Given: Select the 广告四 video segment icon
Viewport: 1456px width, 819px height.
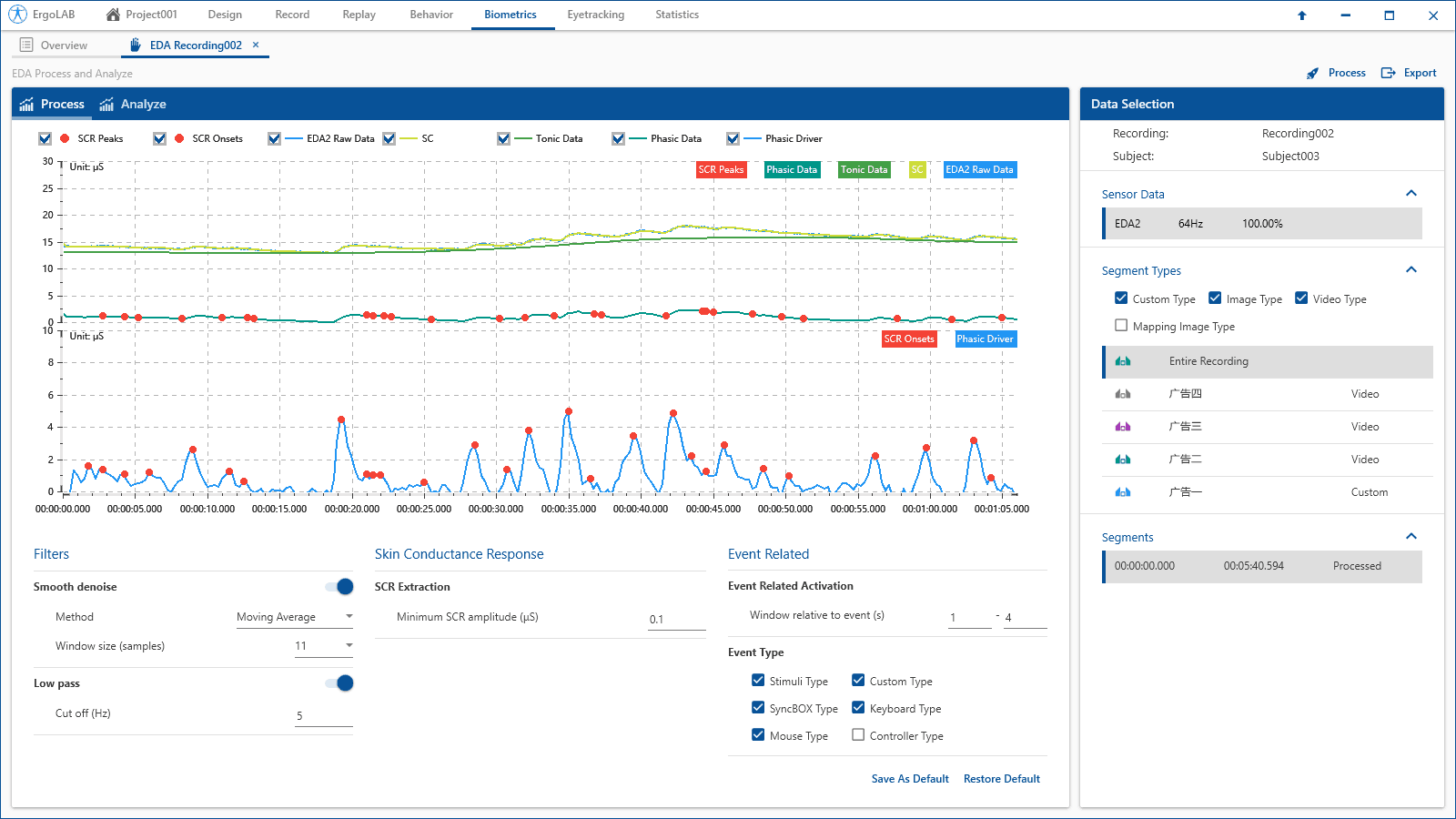Looking at the screenshot, I should [x=1123, y=394].
